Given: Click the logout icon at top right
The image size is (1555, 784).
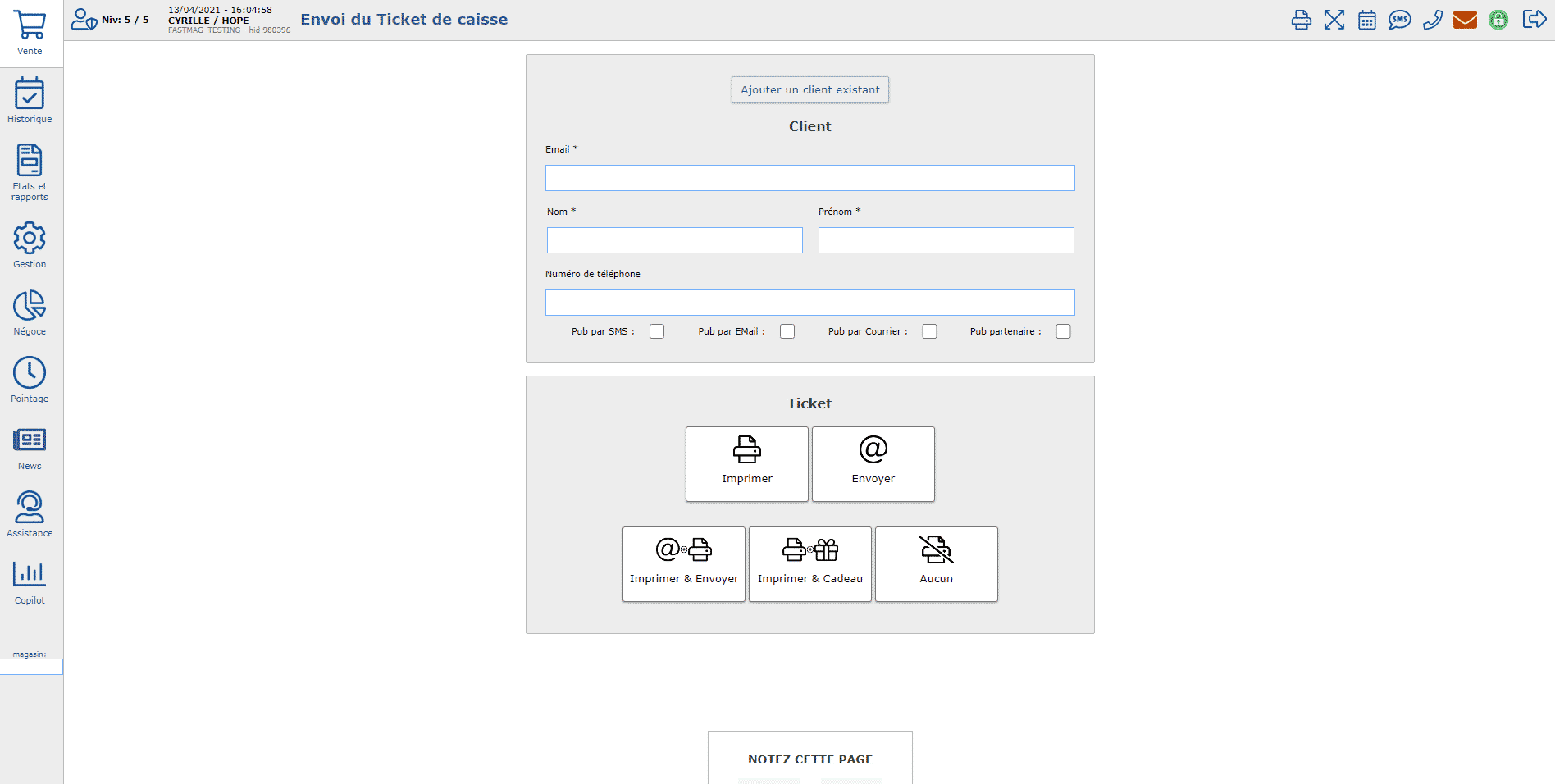Looking at the screenshot, I should (x=1534, y=20).
